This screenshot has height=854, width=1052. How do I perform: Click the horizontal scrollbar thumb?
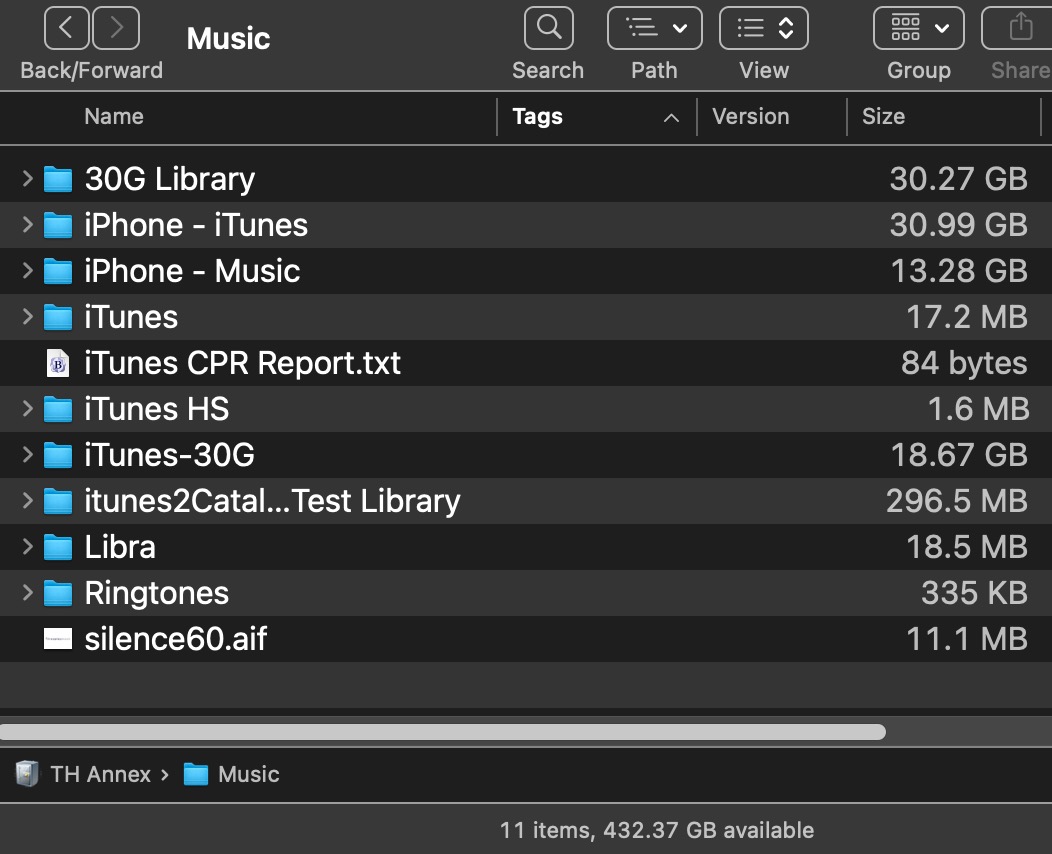(x=443, y=732)
